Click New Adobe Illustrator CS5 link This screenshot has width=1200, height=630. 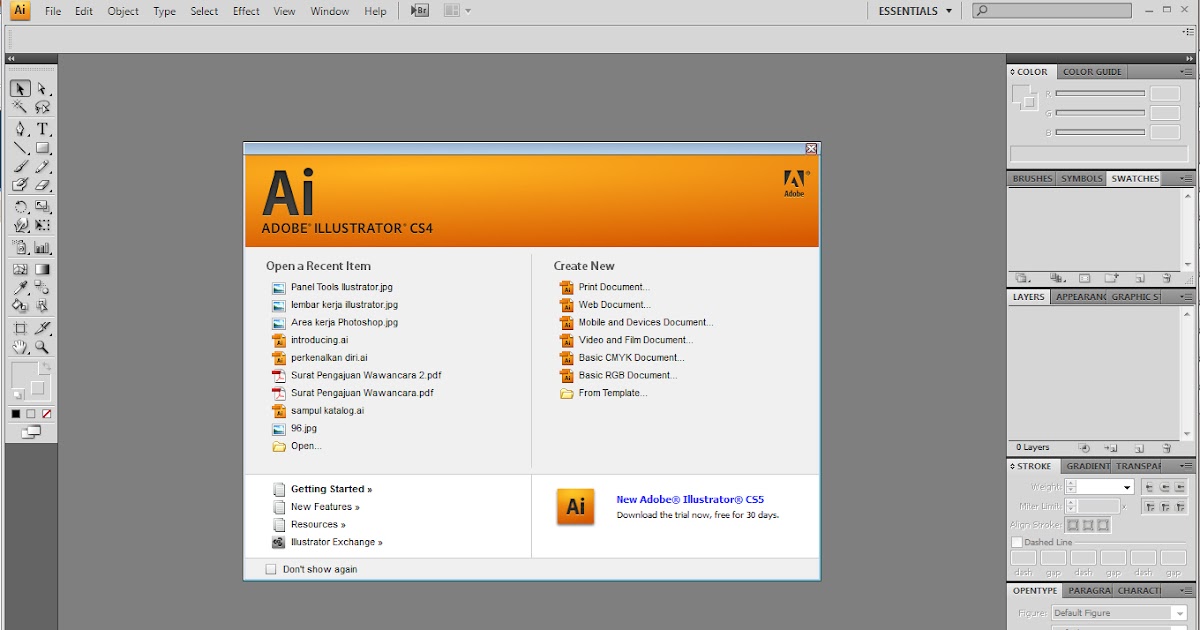click(x=690, y=499)
